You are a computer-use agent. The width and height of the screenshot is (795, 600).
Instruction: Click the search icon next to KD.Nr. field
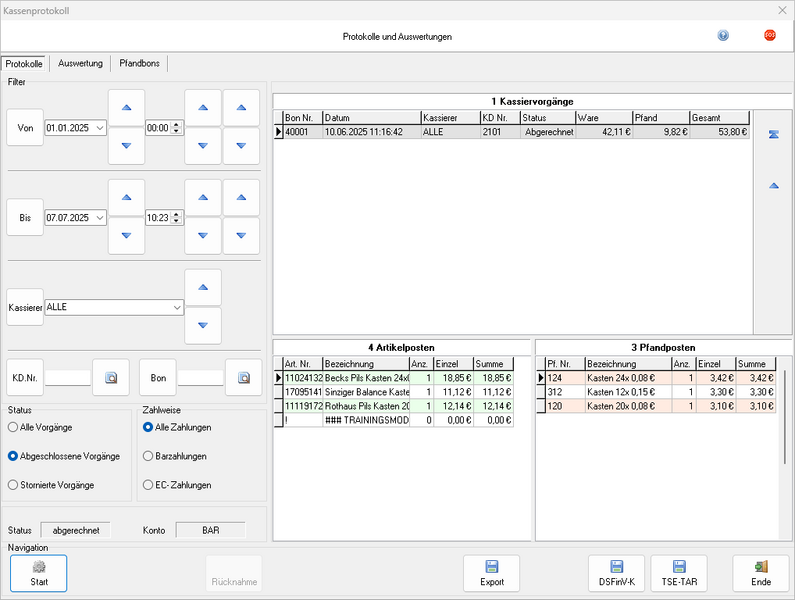pos(111,378)
